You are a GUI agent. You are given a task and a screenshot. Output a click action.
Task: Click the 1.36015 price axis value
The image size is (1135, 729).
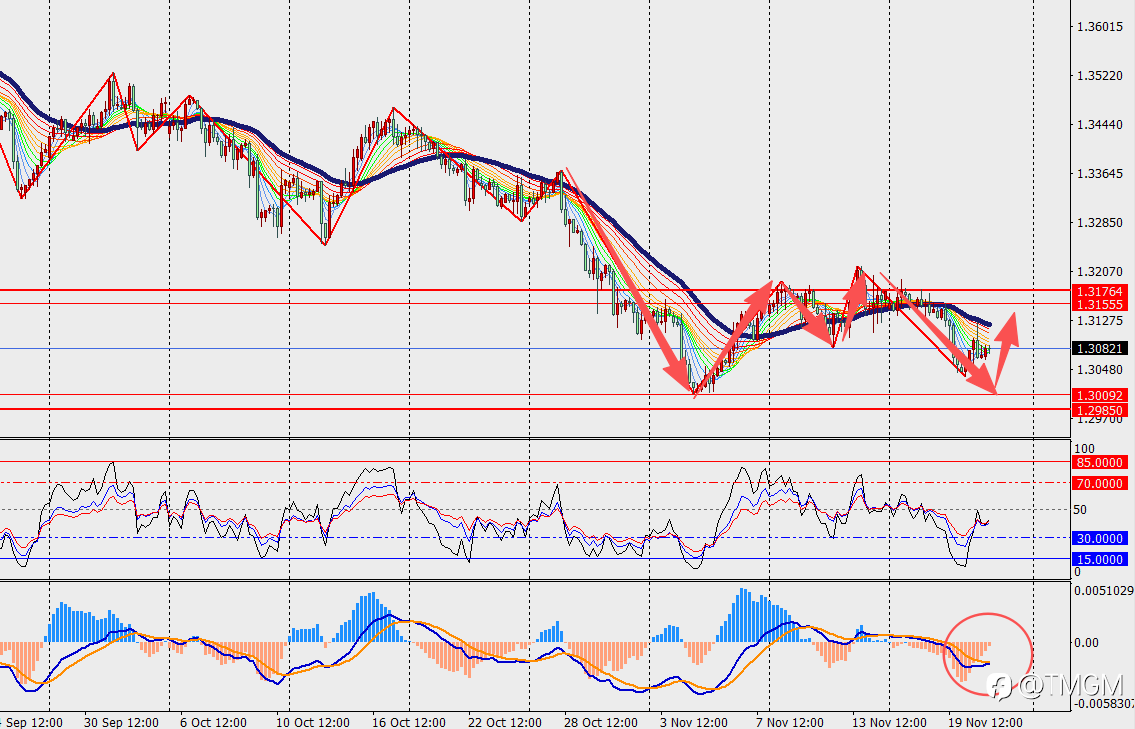(1100, 27)
